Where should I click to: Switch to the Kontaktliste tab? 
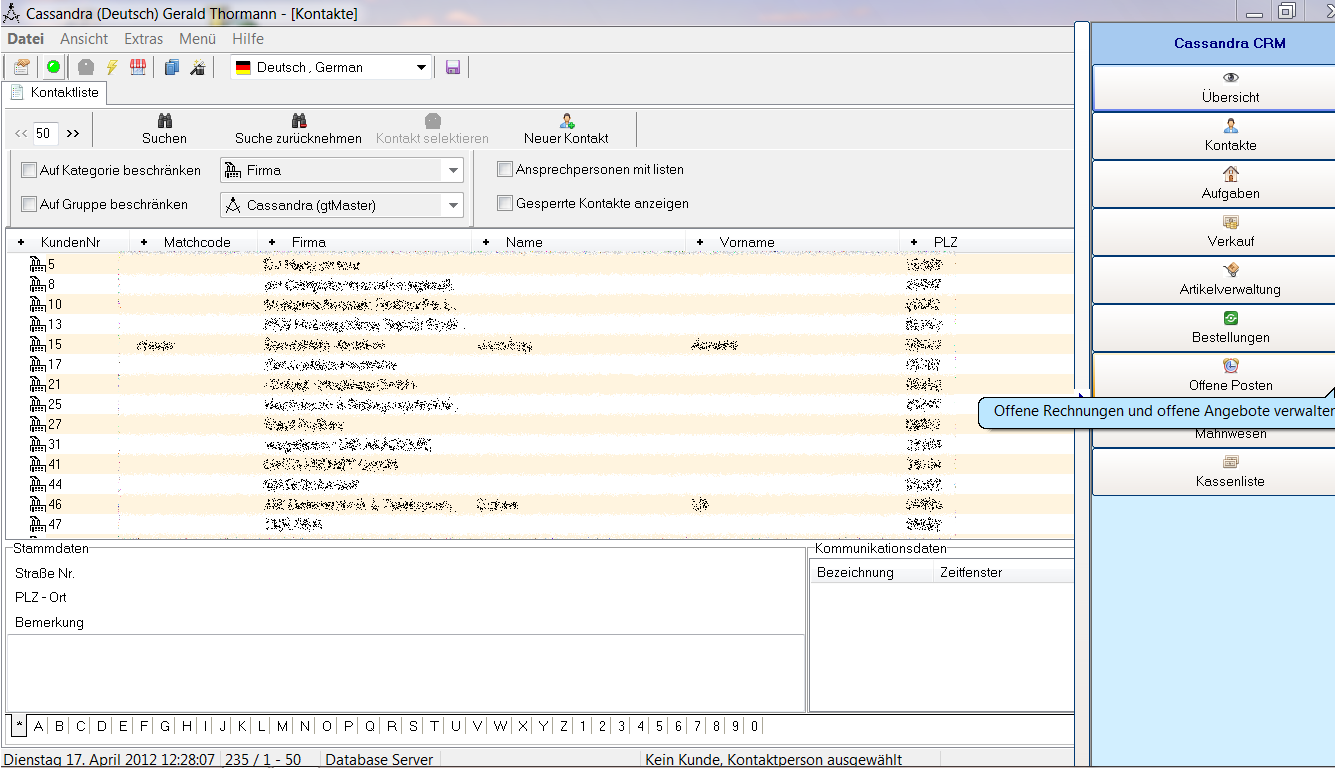55,92
